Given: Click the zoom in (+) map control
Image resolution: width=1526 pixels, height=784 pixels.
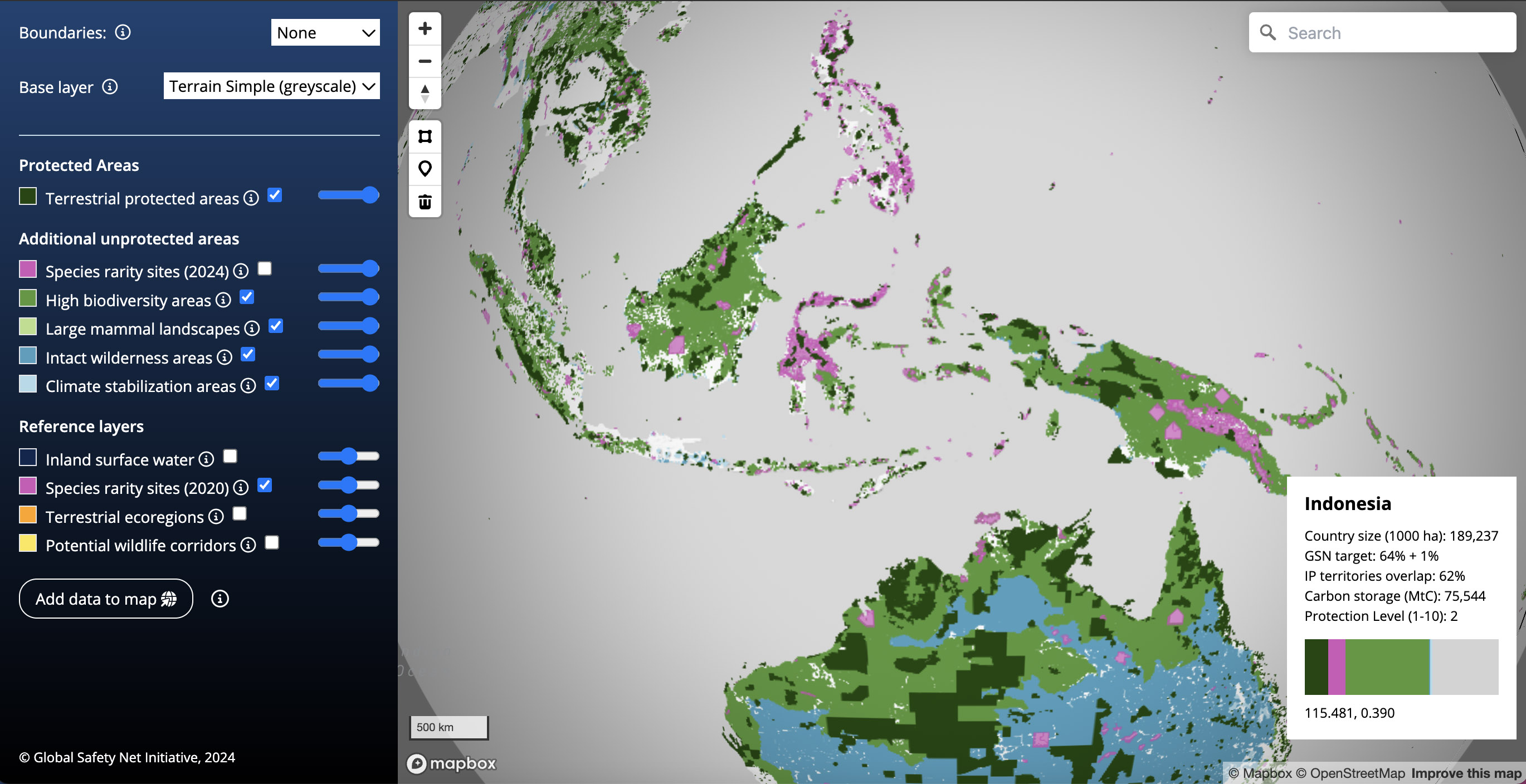Looking at the screenshot, I should tap(425, 28).
